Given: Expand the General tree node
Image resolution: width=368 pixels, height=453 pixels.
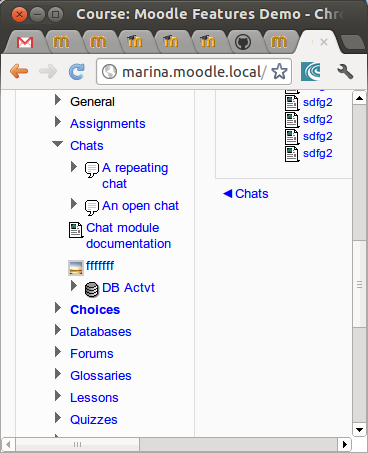Looking at the screenshot, I should pyautogui.click(x=58, y=100).
